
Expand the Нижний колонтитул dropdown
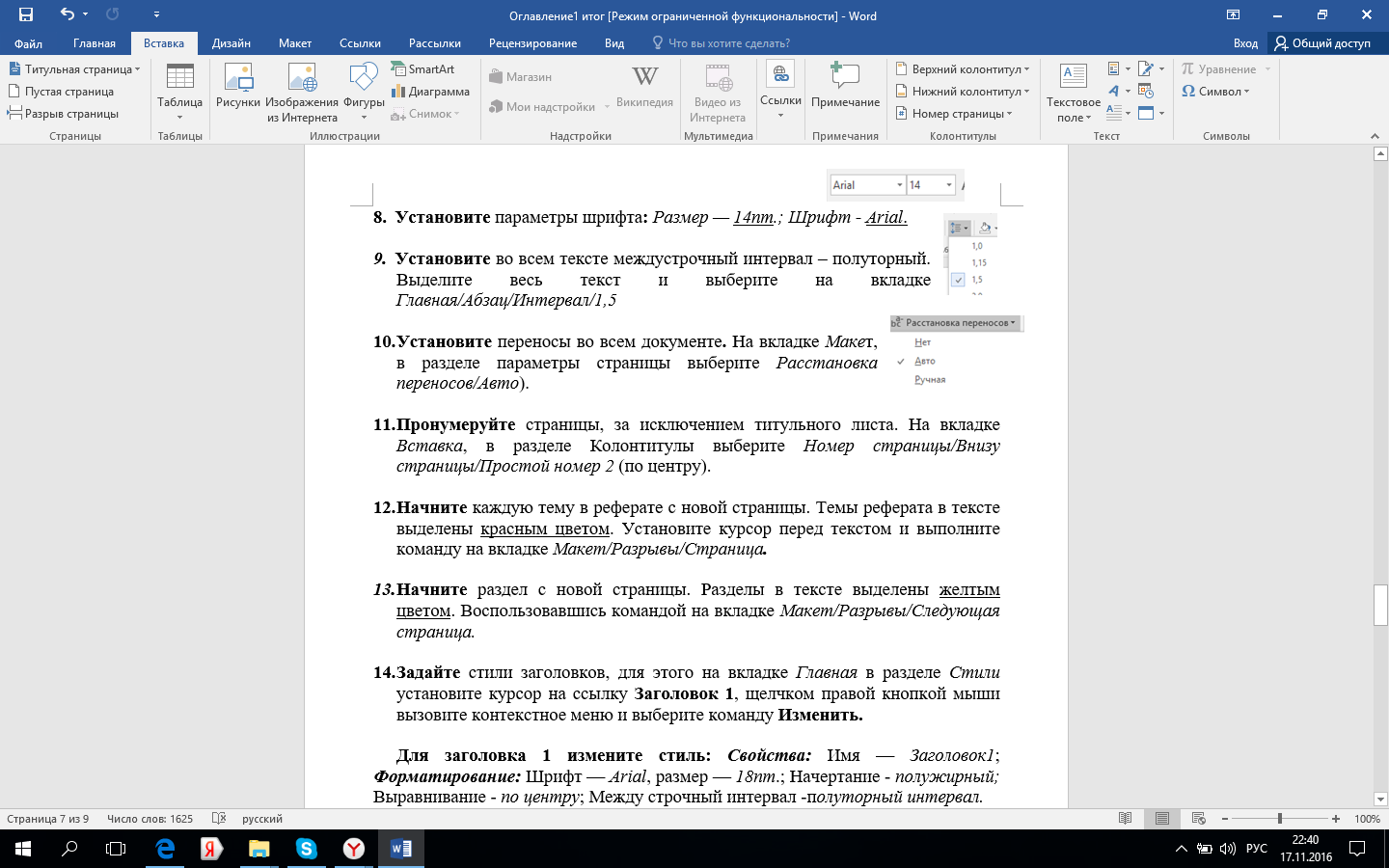pos(1026,92)
